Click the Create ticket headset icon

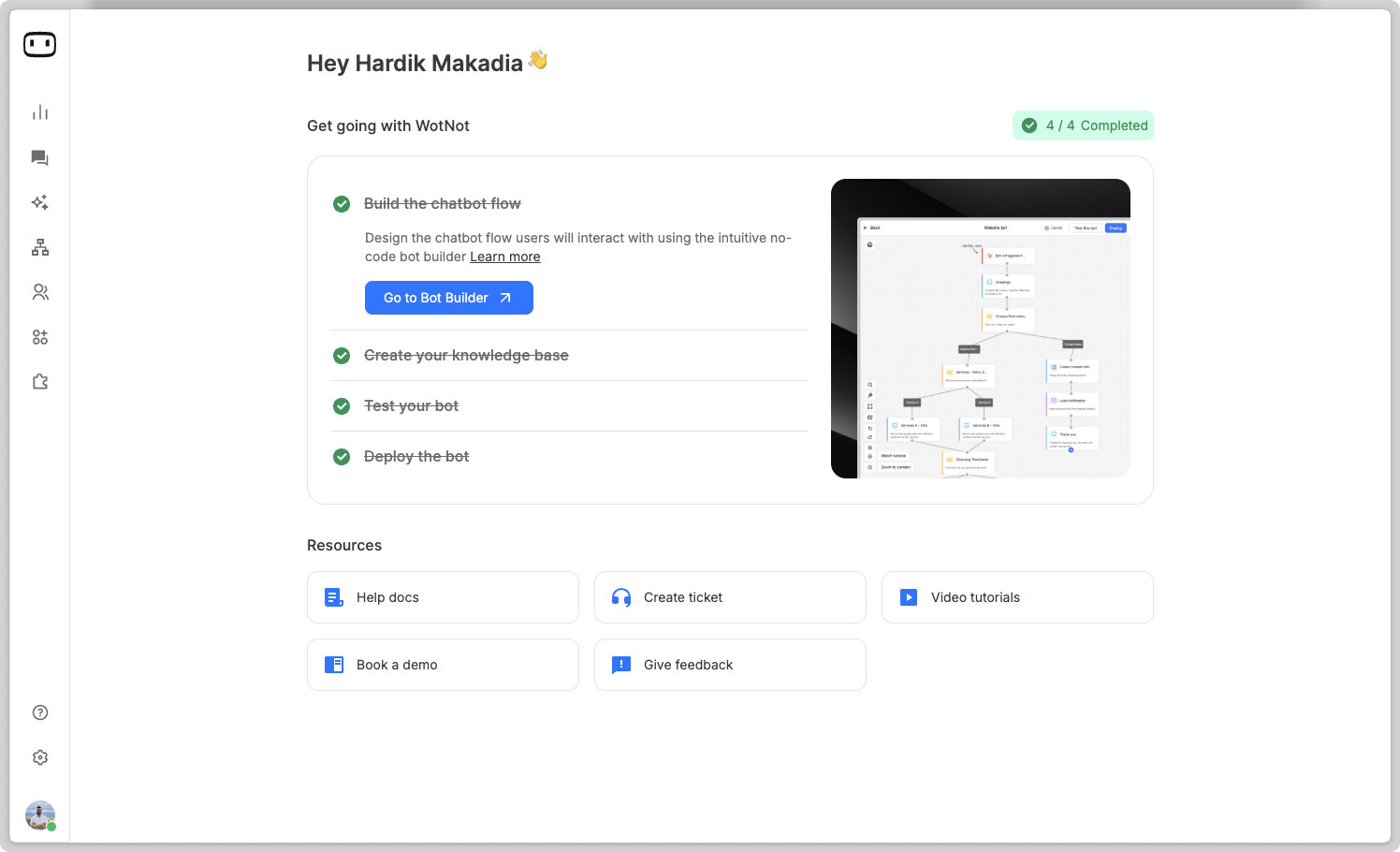pos(621,597)
